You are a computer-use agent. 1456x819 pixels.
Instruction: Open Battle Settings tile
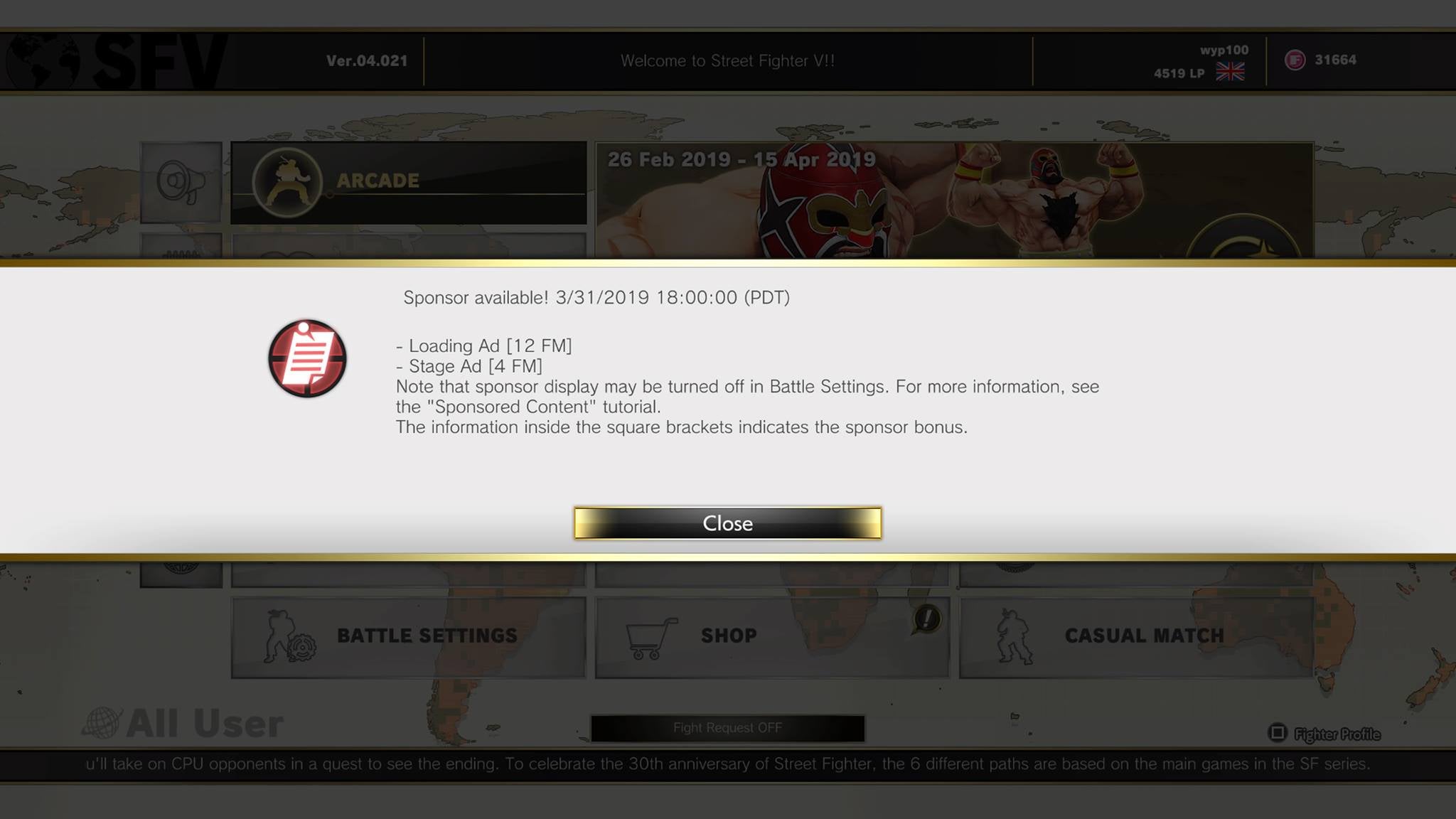(x=409, y=637)
